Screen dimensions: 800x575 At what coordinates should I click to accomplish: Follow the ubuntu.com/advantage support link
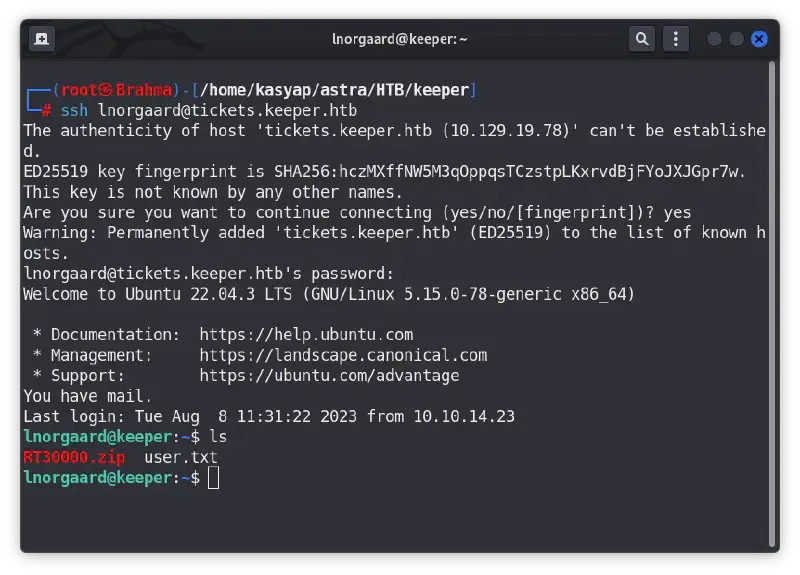(329, 376)
